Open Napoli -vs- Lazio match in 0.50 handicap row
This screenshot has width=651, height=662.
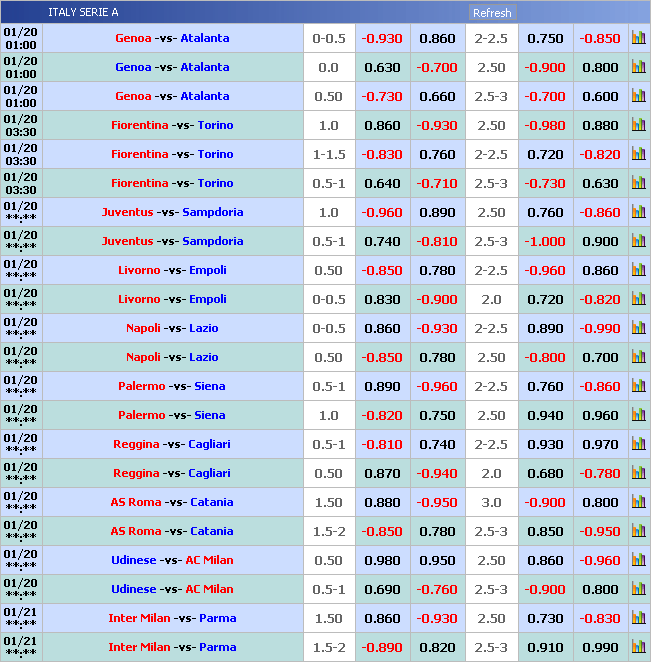coord(172,357)
